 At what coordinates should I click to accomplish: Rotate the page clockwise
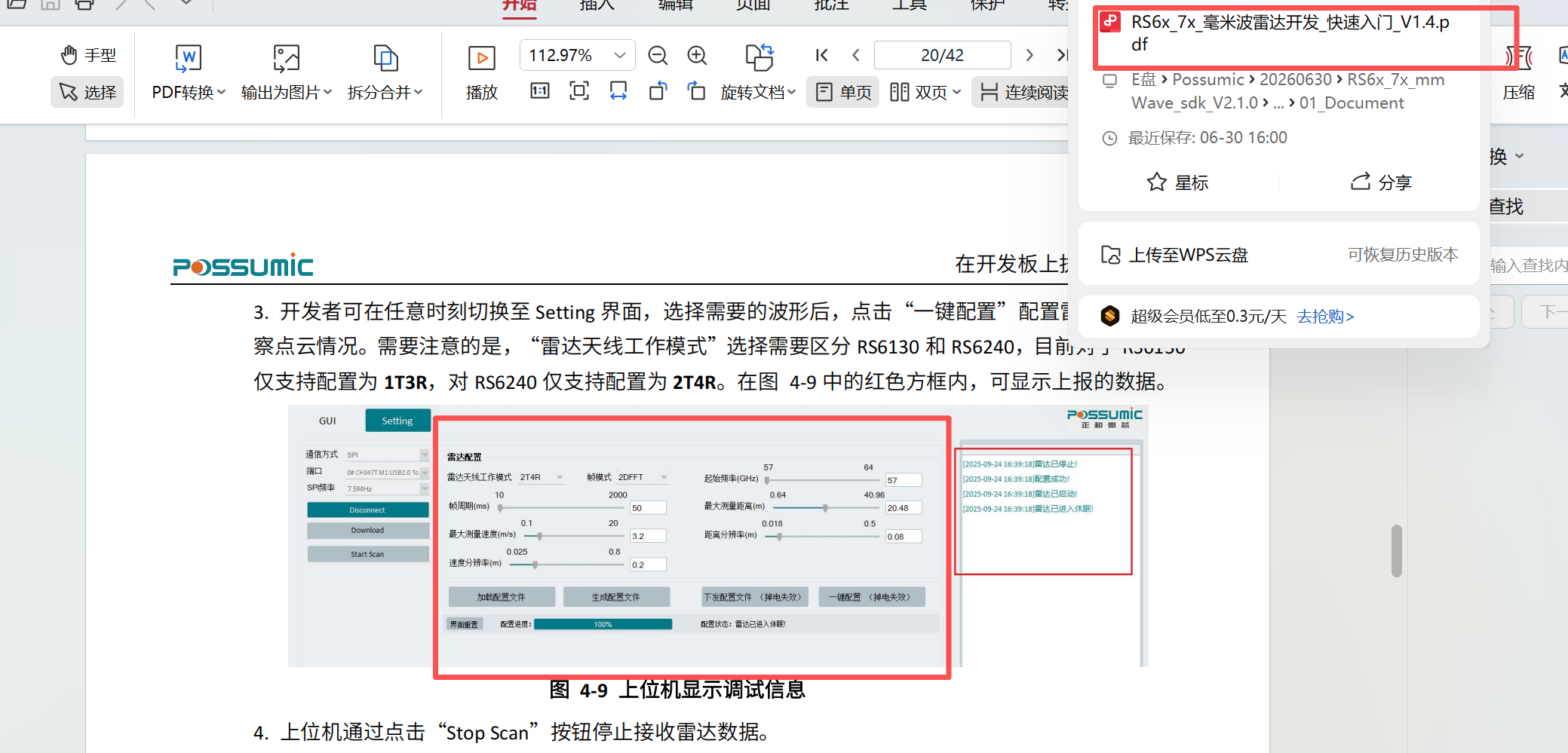tap(697, 91)
